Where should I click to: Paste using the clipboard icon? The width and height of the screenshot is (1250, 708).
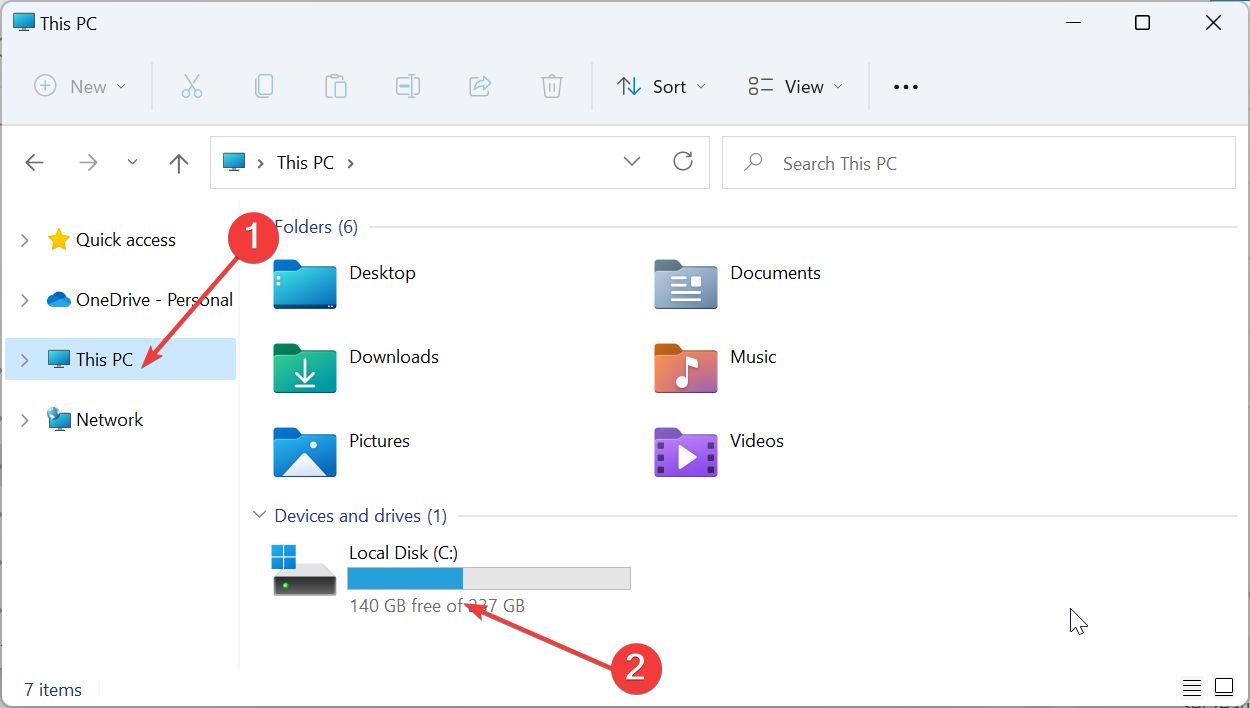(336, 86)
